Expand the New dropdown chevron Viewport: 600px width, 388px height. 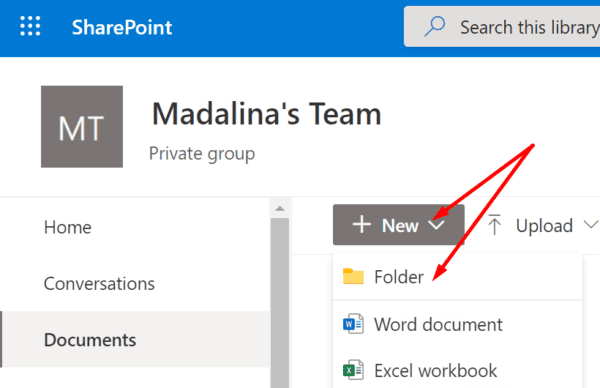pyautogui.click(x=436, y=225)
